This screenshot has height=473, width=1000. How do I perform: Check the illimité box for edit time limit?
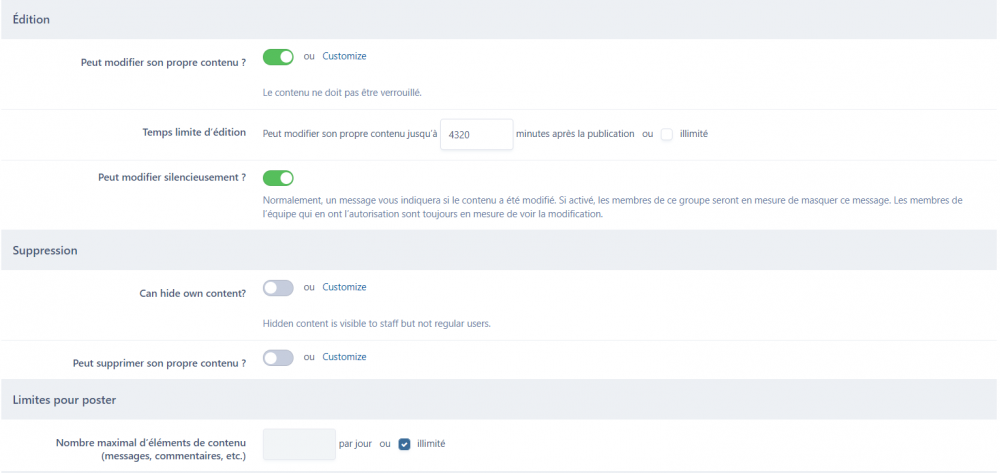pyautogui.click(x=667, y=134)
